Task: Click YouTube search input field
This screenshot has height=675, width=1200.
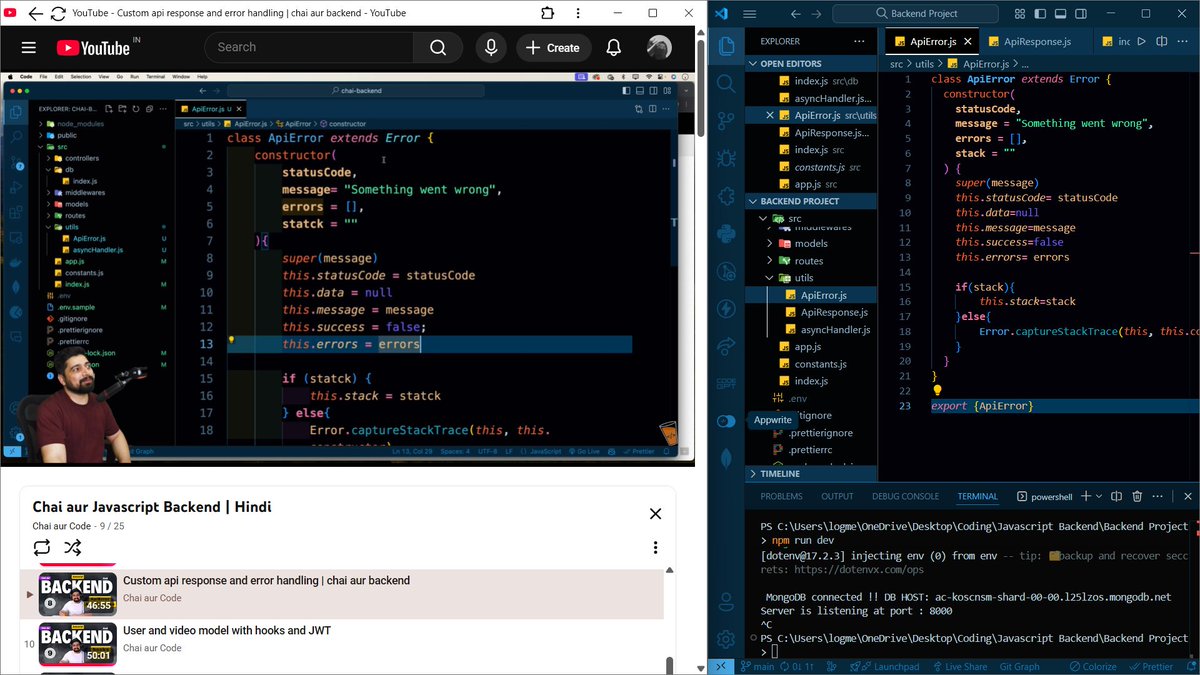Action: tap(309, 47)
